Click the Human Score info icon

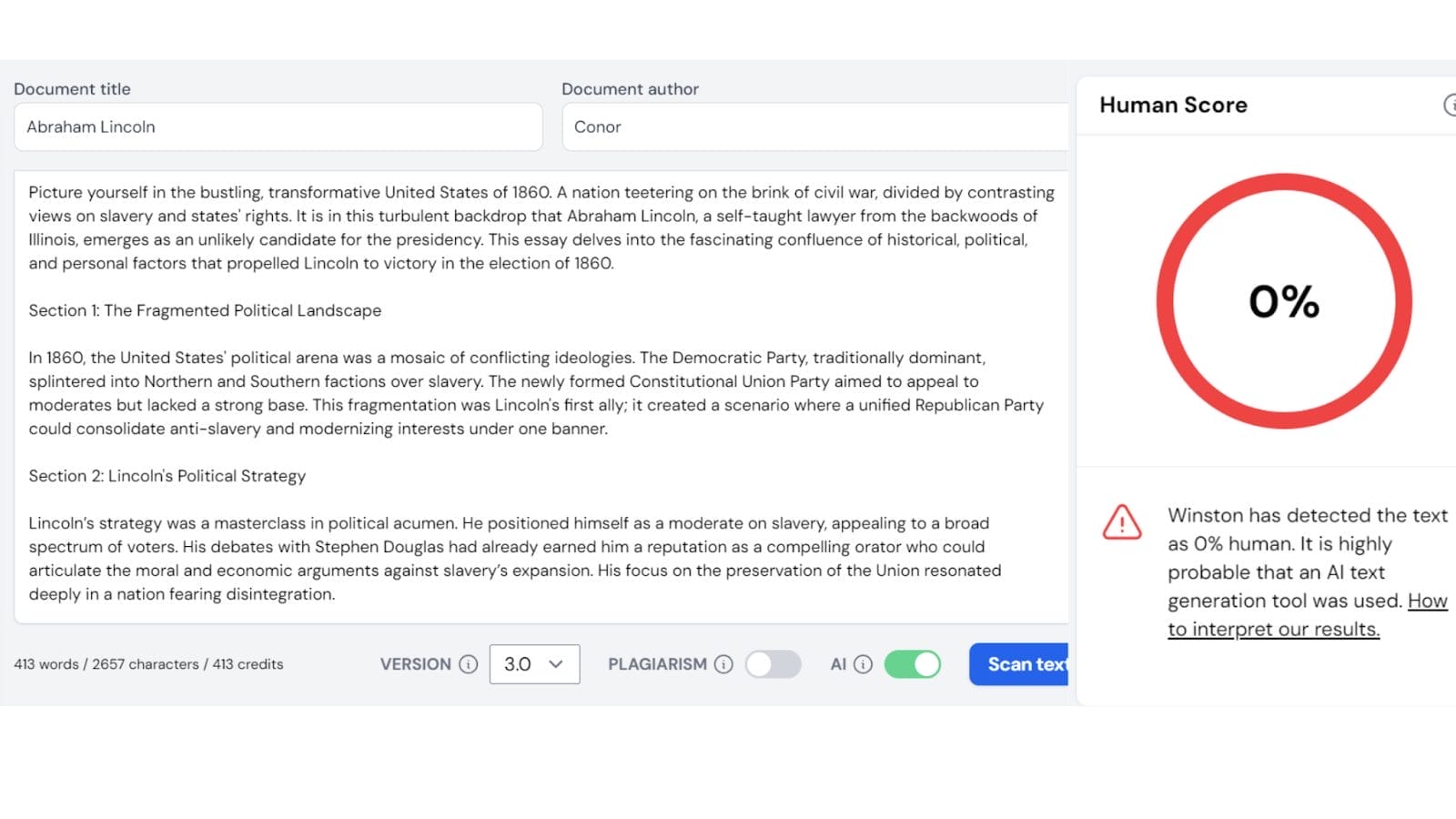1452,105
